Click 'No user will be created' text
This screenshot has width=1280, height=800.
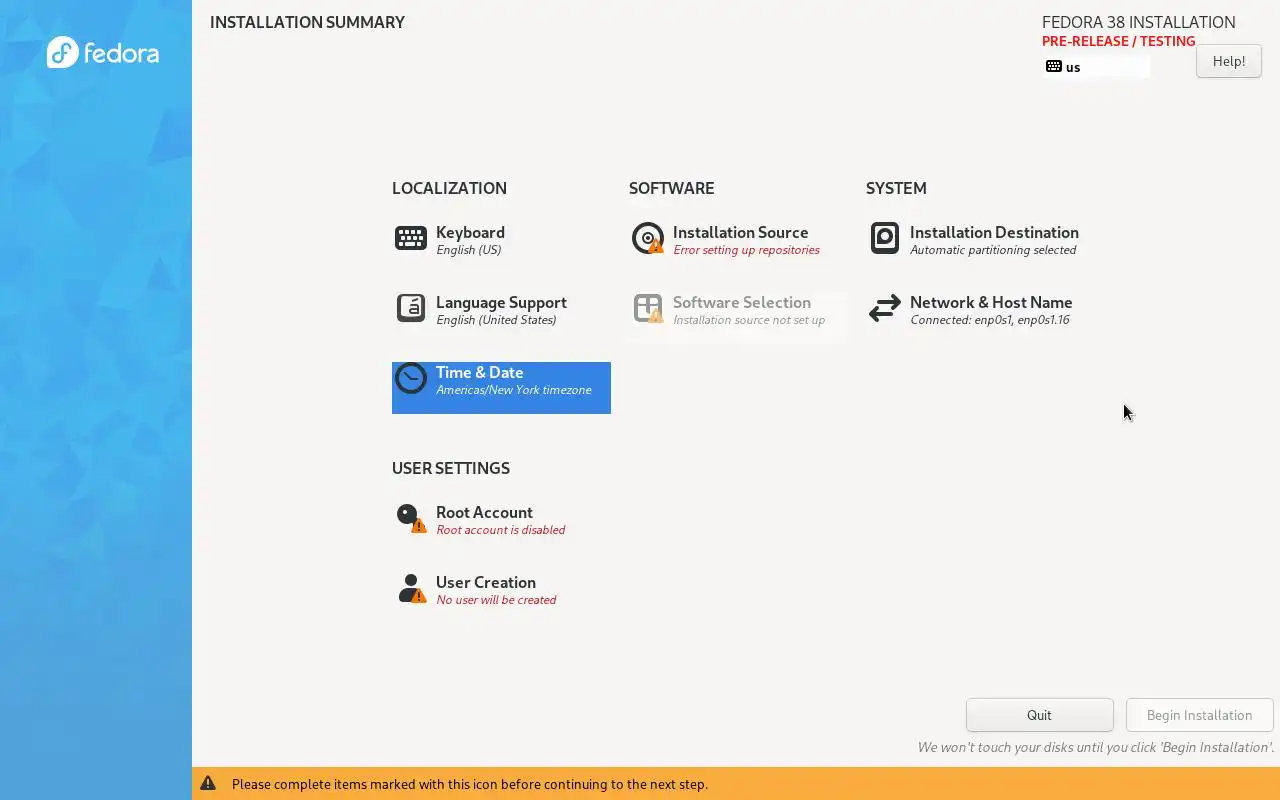[x=496, y=600]
